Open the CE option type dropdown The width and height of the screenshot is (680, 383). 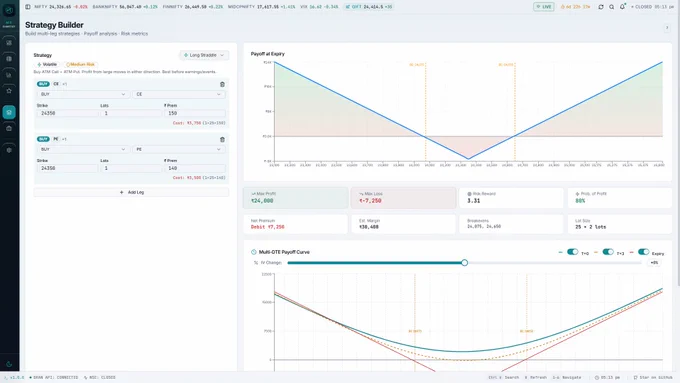coord(179,94)
